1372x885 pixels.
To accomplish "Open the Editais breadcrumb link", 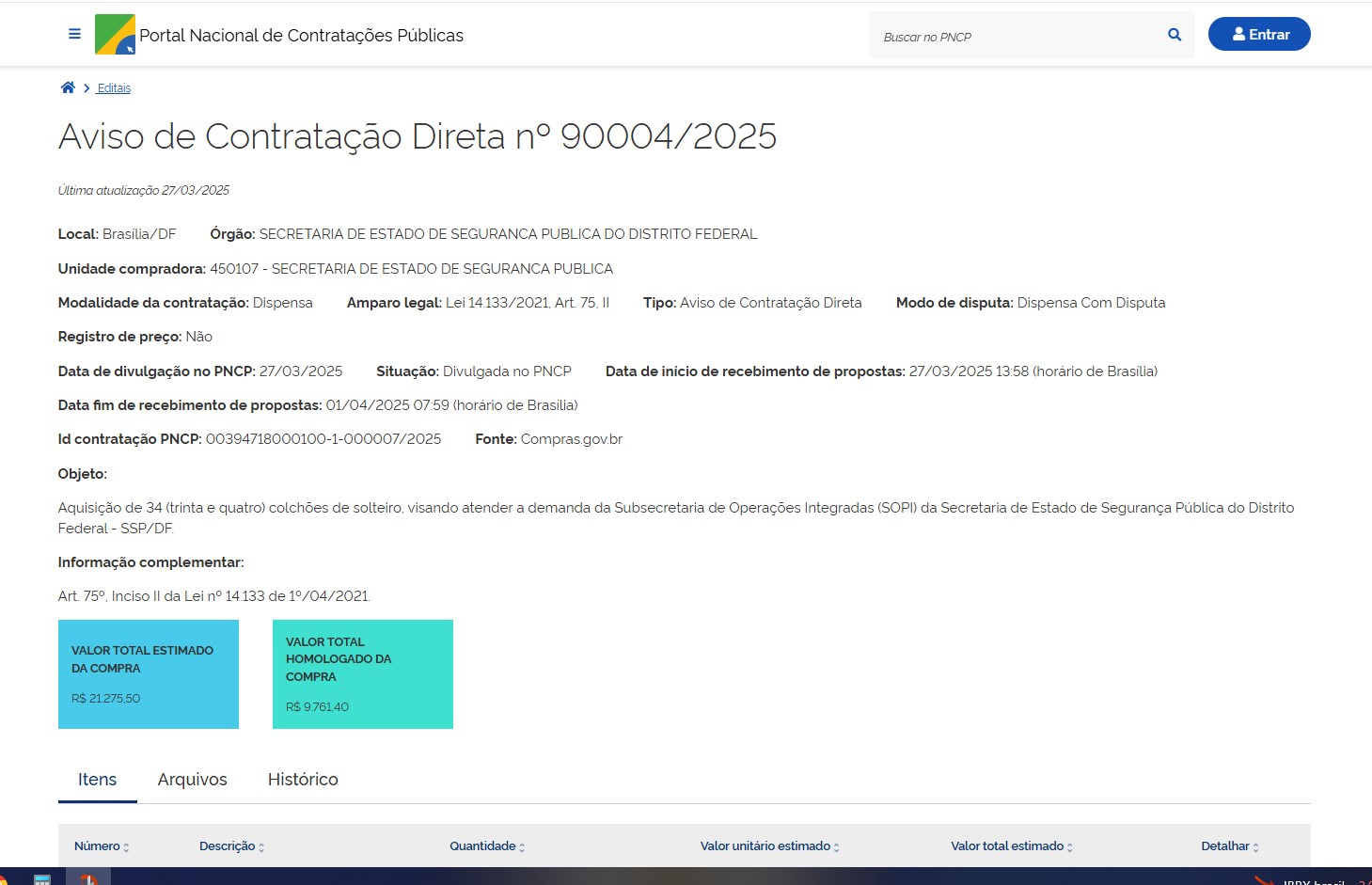I will (x=114, y=88).
